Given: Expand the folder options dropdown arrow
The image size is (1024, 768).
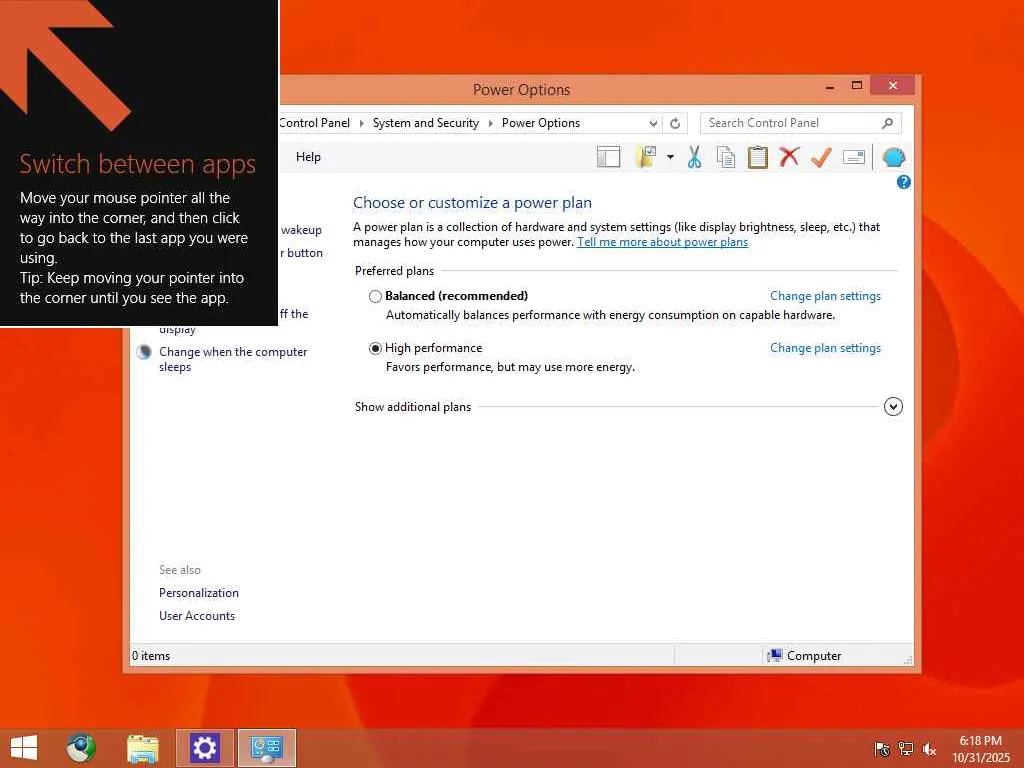Looking at the screenshot, I should [x=670, y=157].
